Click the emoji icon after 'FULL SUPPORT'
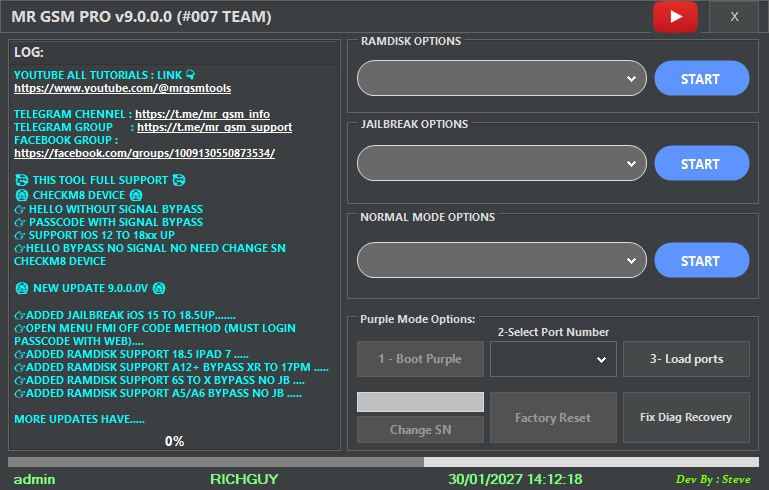Screen dimensions: 769x490 179,181
